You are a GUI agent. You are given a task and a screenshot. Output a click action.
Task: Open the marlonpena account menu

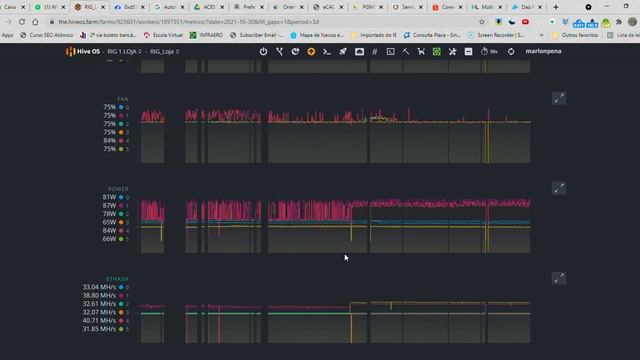pyautogui.click(x=543, y=51)
